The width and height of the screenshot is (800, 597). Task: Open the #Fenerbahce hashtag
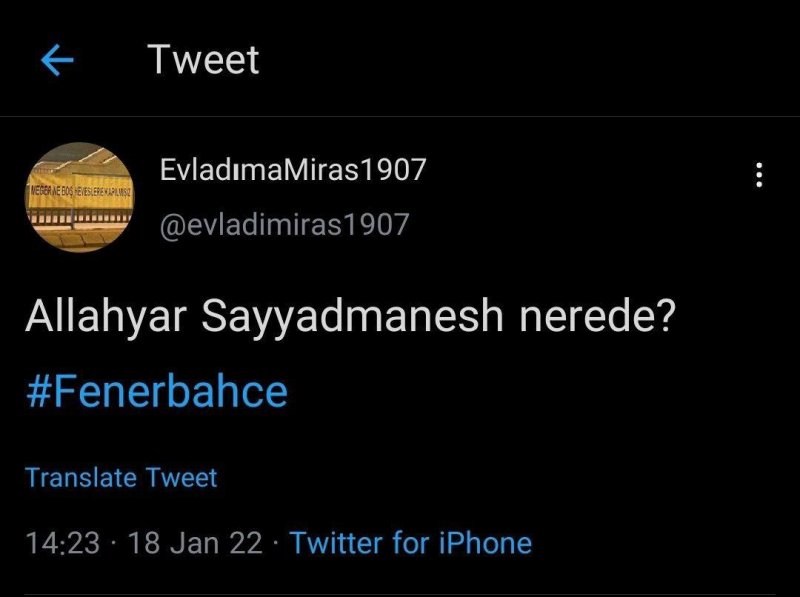point(156,391)
